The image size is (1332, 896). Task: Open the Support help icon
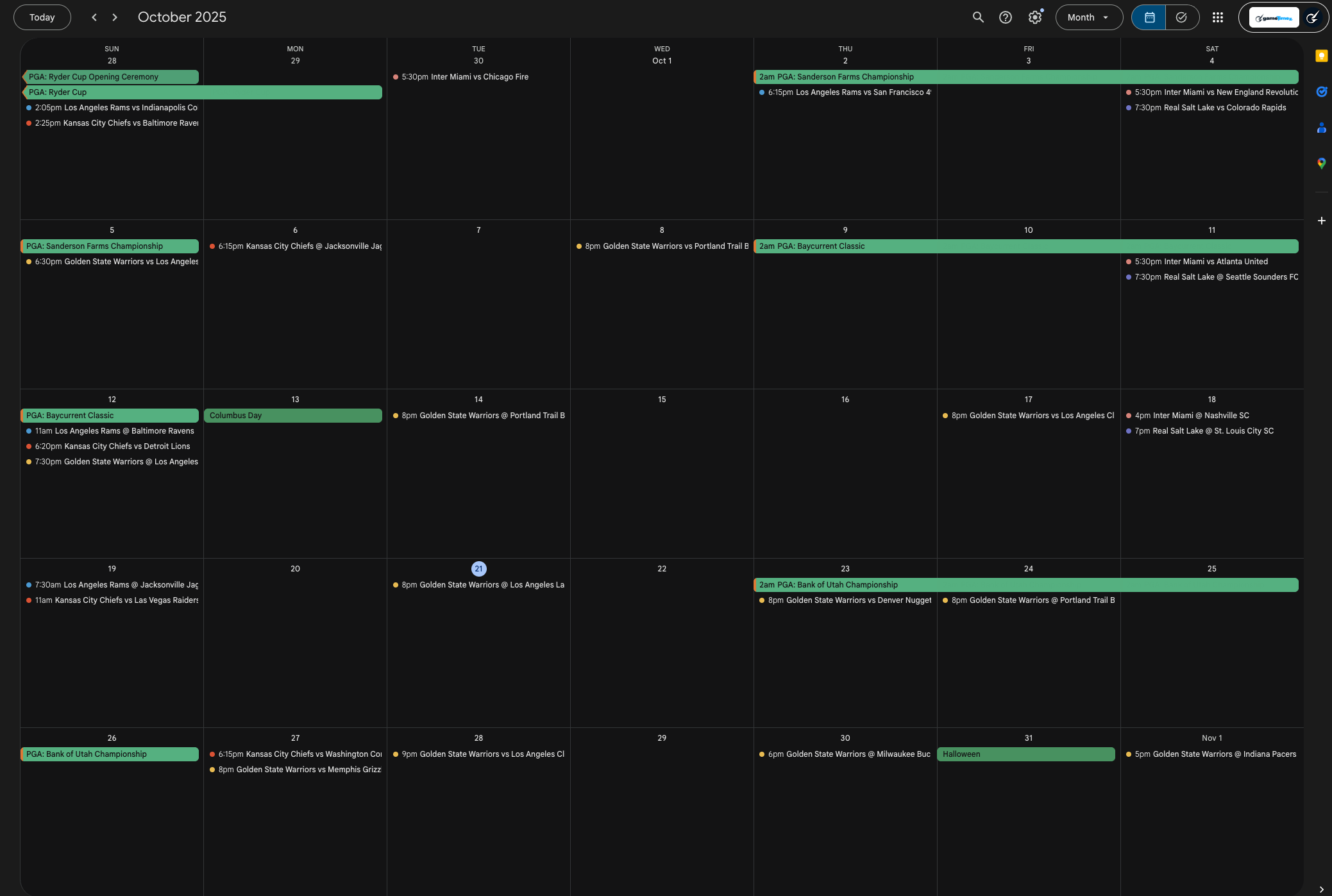click(1006, 17)
